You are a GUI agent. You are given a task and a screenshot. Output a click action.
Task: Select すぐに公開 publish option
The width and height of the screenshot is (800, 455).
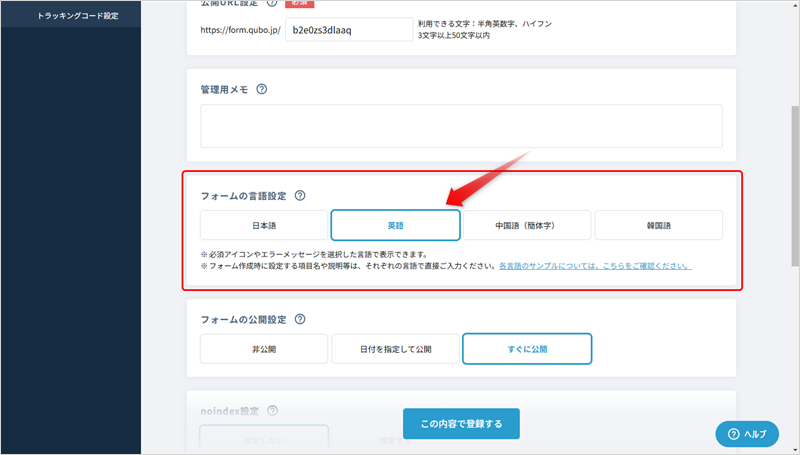point(526,349)
